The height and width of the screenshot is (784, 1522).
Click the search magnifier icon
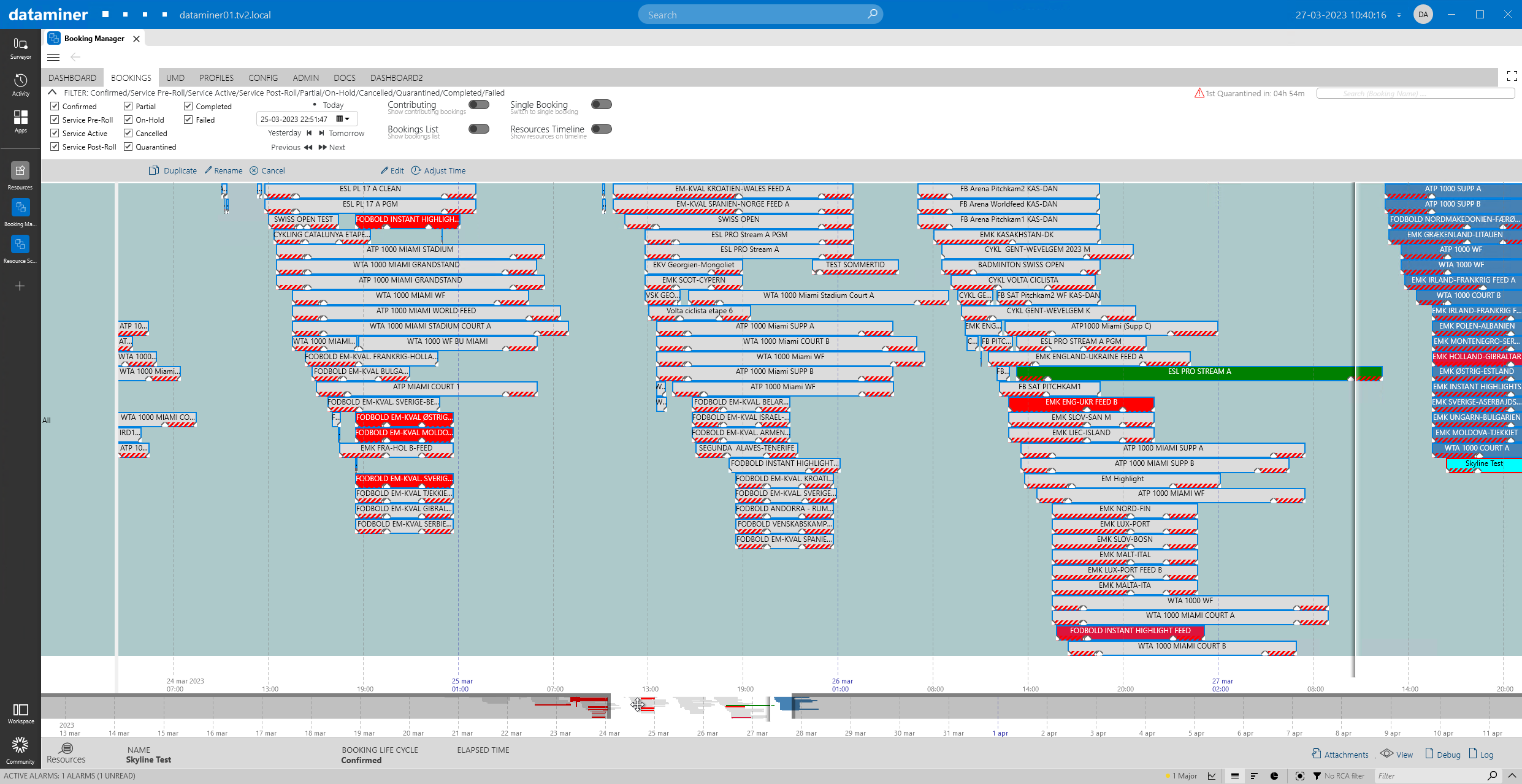872,14
